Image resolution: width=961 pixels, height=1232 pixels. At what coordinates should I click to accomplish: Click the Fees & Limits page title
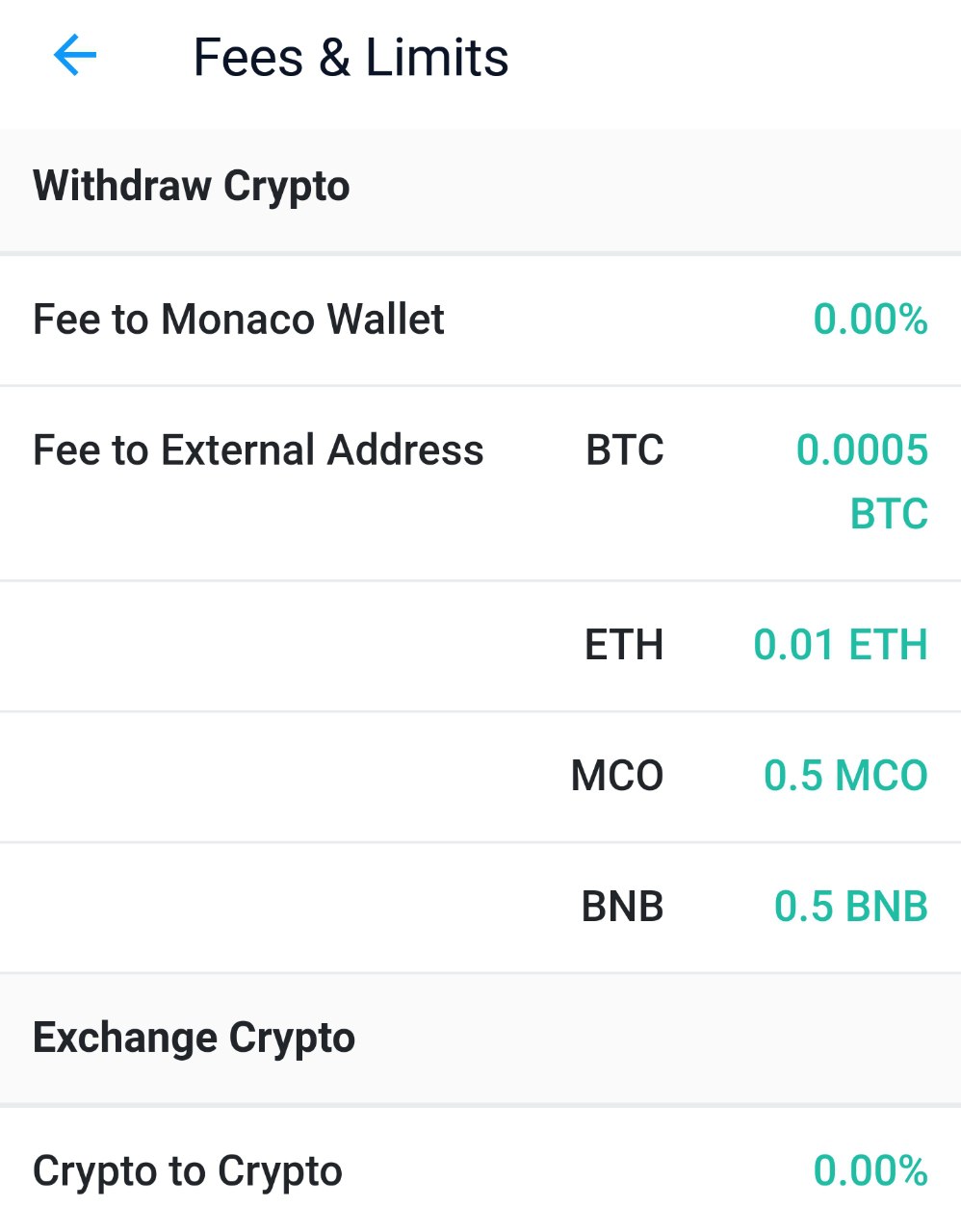pyautogui.click(x=351, y=58)
